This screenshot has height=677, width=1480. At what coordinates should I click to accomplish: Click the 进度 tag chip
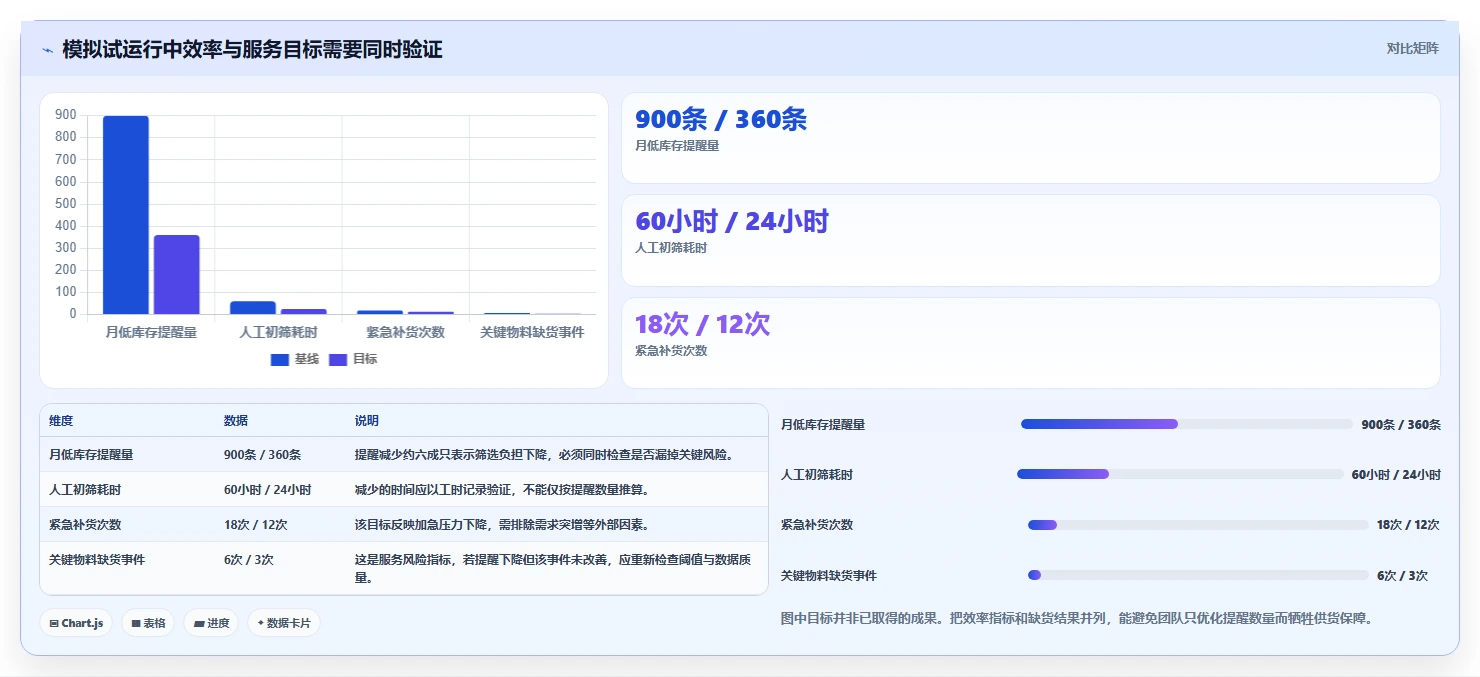click(211, 623)
